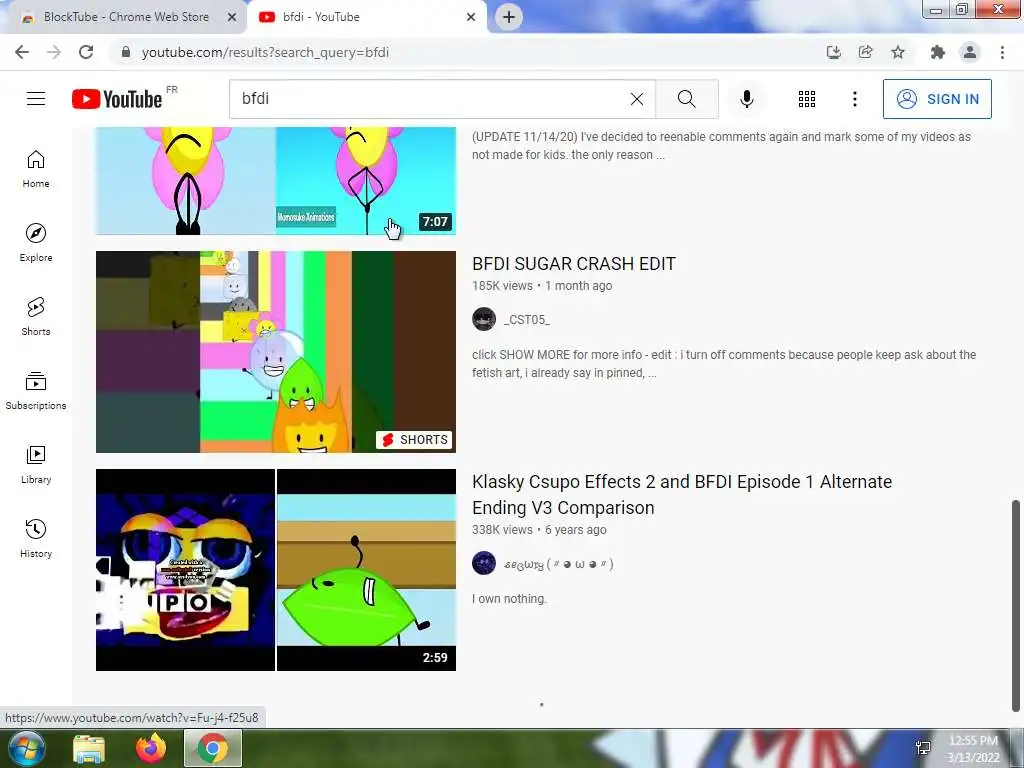This screenshot has width=1024, height=768.
Task: Open the BFDI SUGAR CRASH EDIT title
Action: pyautogui.click(x=574, y=264)
